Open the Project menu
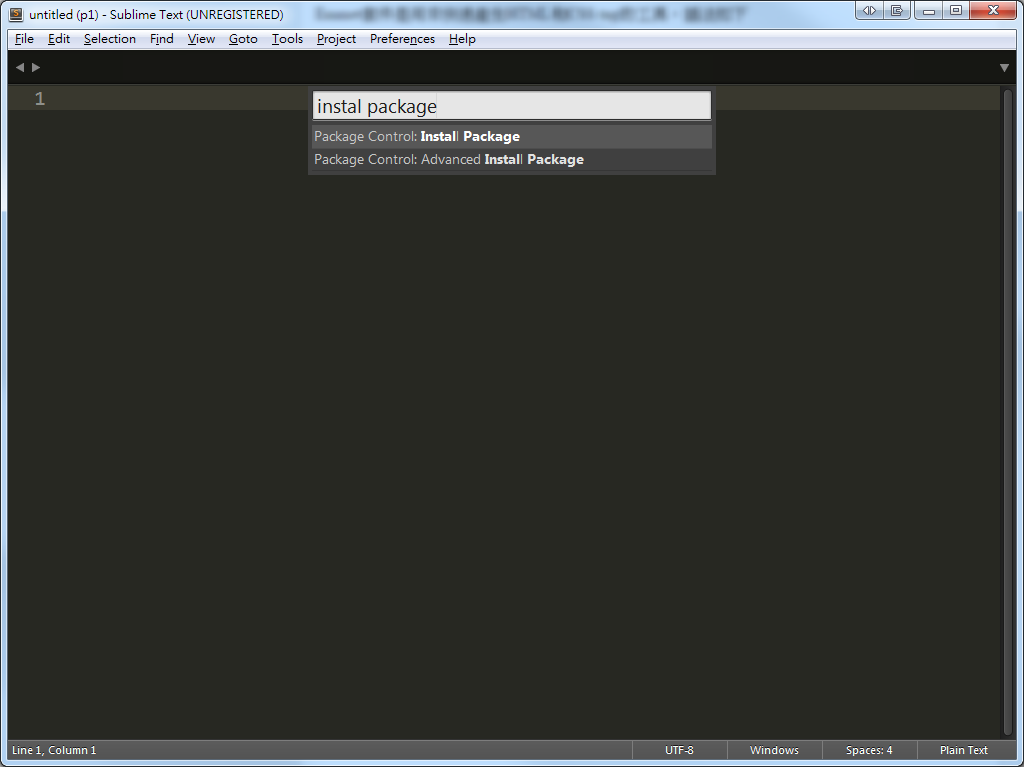Image resolution: width=1024 pixels, height=767 pixels. 336,39
